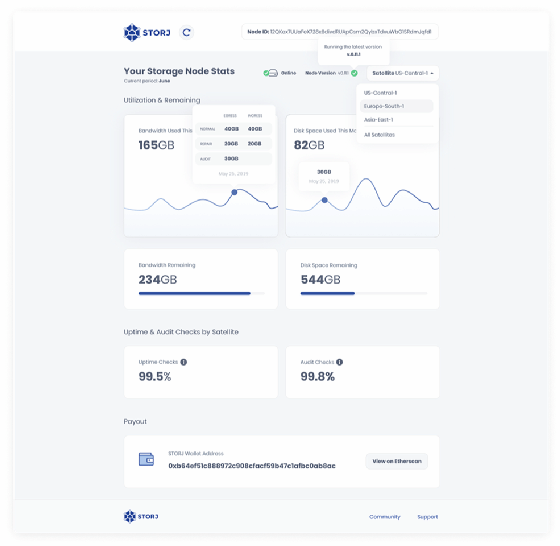The image size is (560, 546).
Task: Click the green node version checkmark
Action: tap(354, 73)
